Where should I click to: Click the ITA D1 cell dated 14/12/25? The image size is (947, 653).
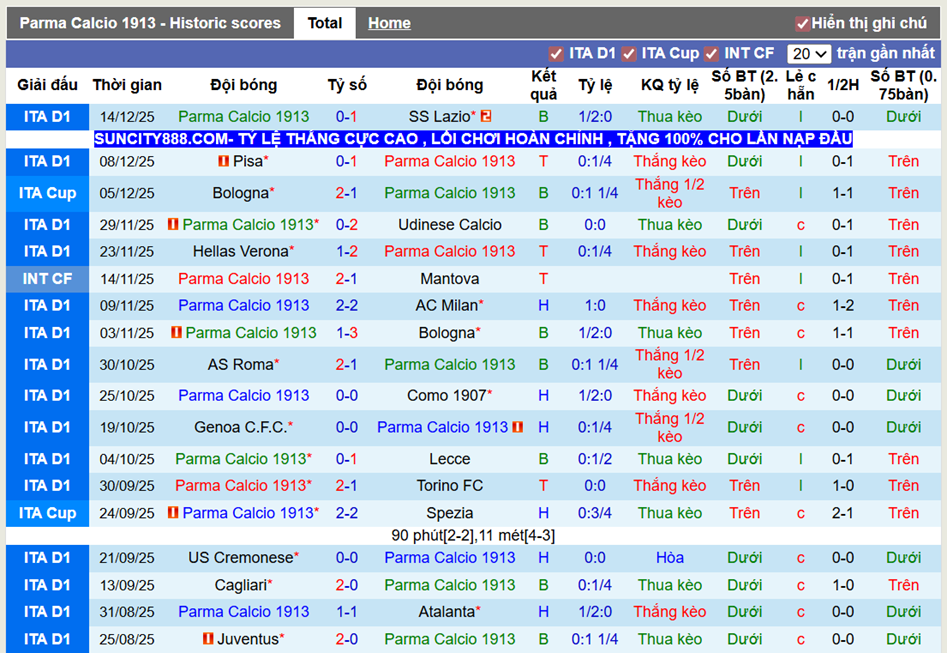[x=47, y=117]
